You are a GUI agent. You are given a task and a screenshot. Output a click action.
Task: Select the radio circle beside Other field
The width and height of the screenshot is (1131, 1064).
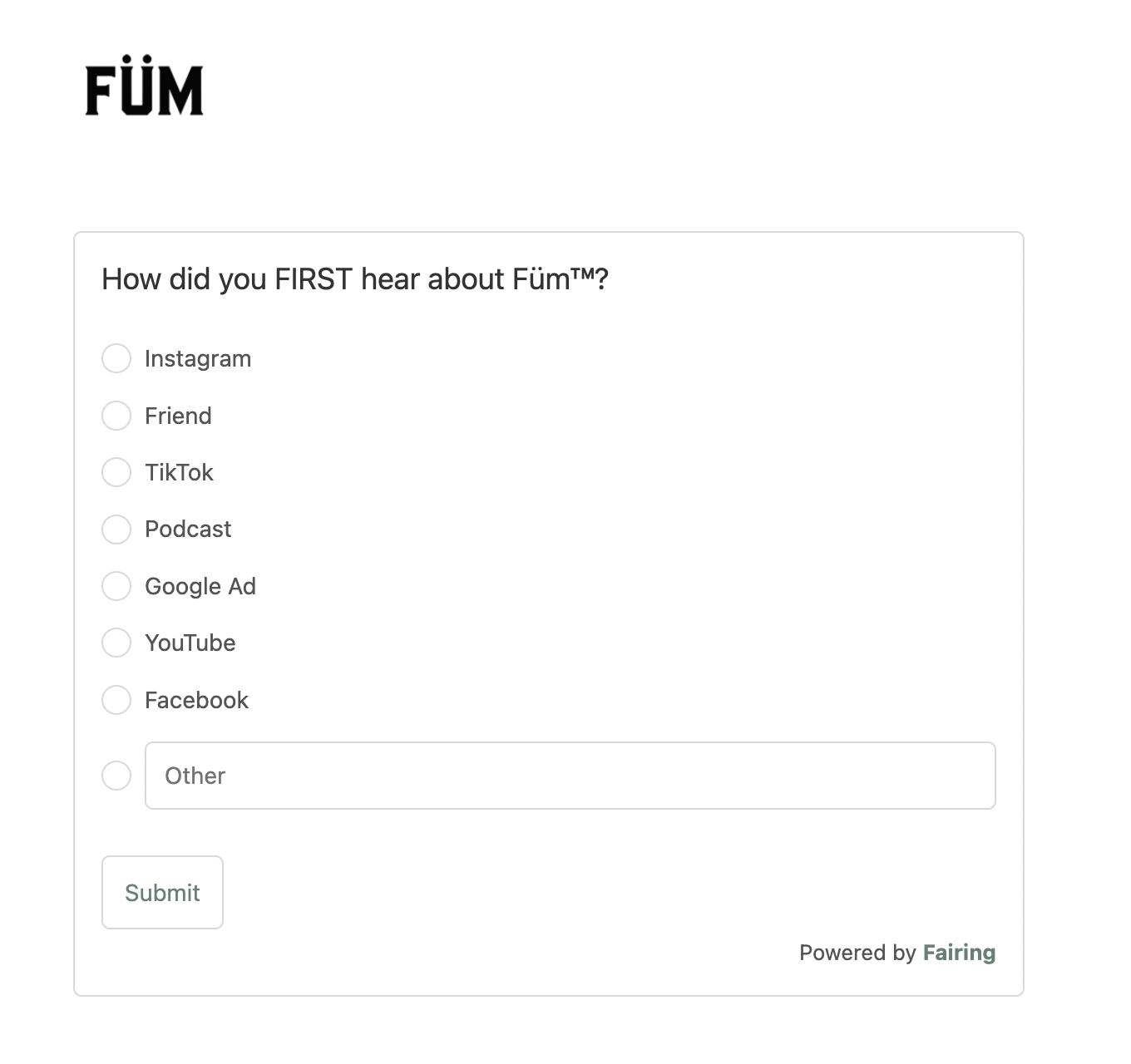coord(116,776)
